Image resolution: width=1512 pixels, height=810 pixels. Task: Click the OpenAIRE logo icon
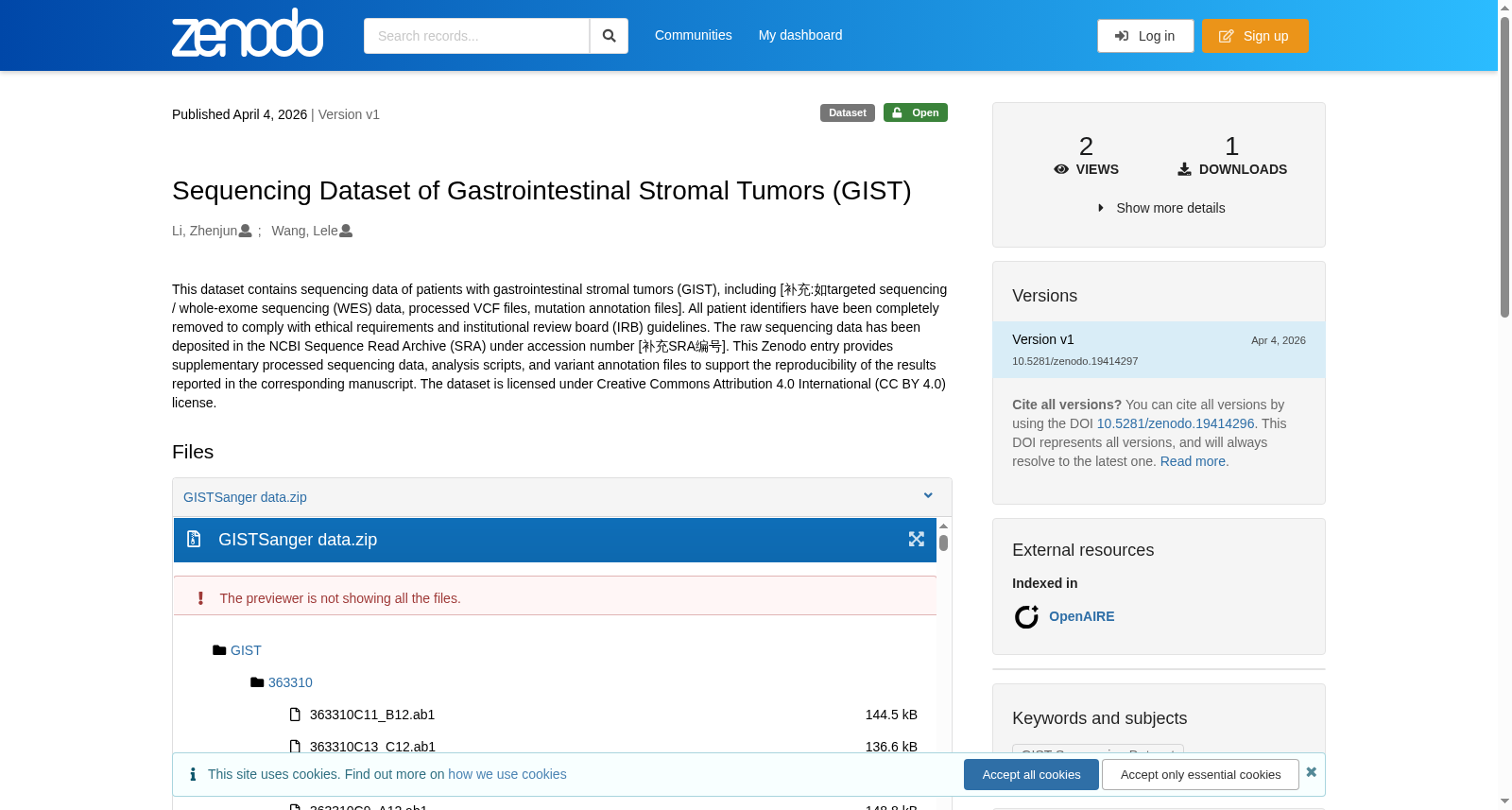pyautogui.click(x=1026, y=617)
